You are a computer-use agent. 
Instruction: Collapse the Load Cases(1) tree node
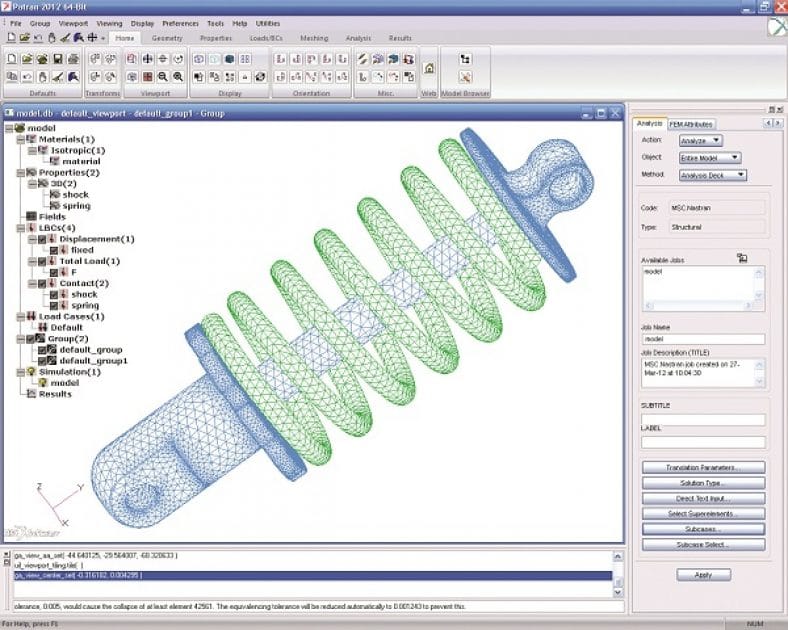coord(21,317)
